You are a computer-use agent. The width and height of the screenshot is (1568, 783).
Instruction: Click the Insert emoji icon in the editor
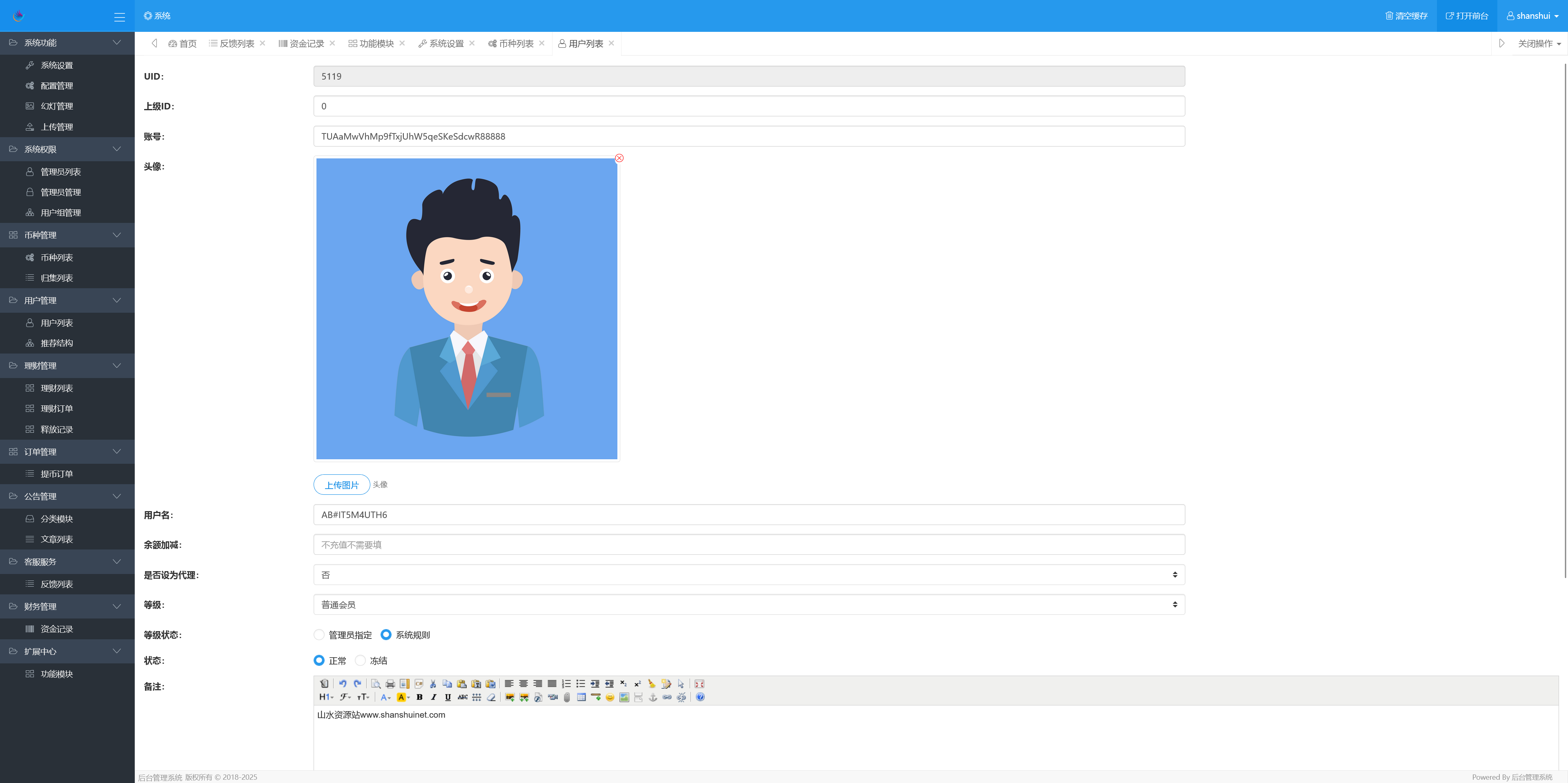(x=609, y=697)
